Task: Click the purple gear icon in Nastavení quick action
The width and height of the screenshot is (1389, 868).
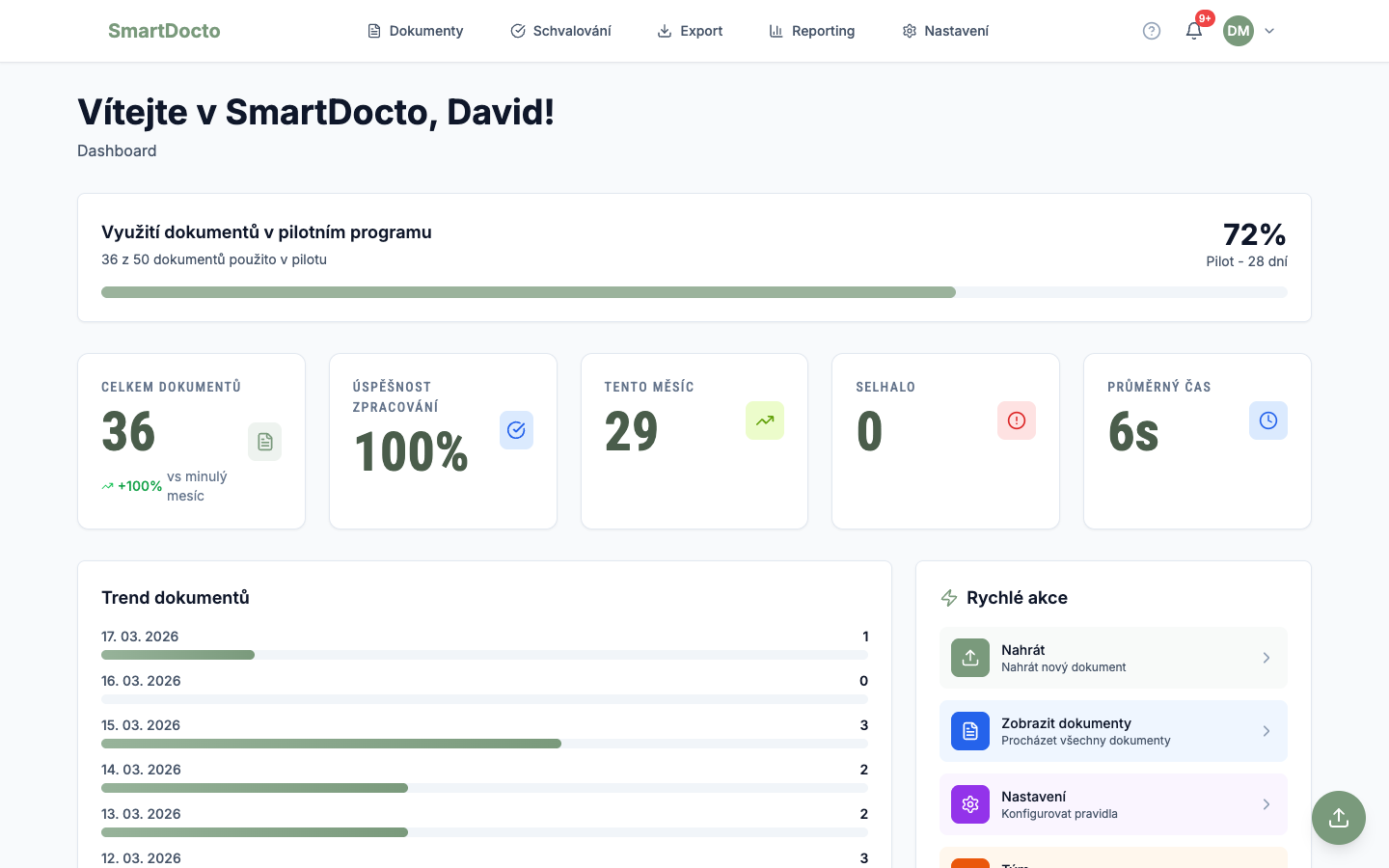Action: [x=970, y=804]
